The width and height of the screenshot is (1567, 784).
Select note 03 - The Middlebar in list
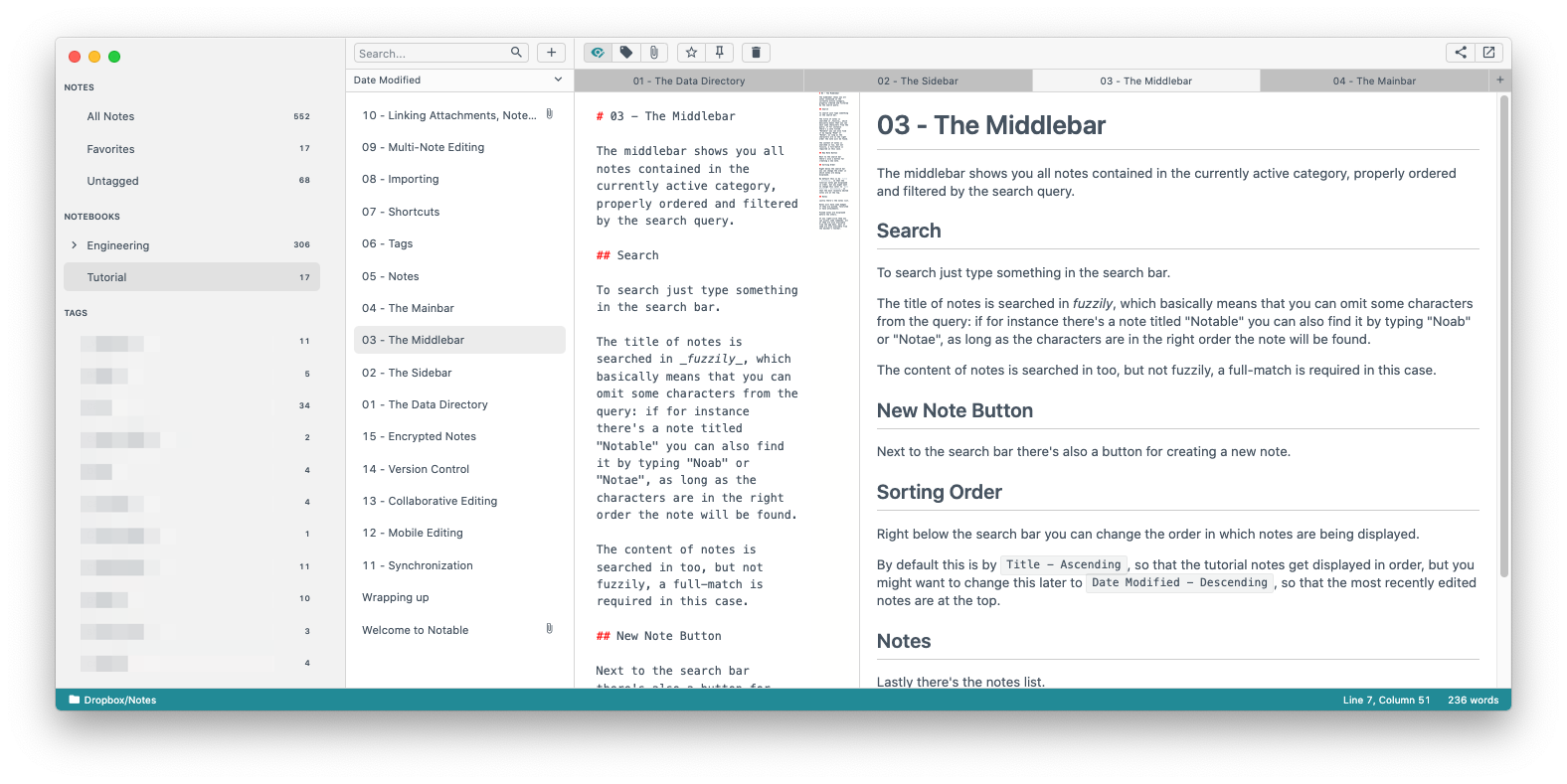(x=459, y=340)
